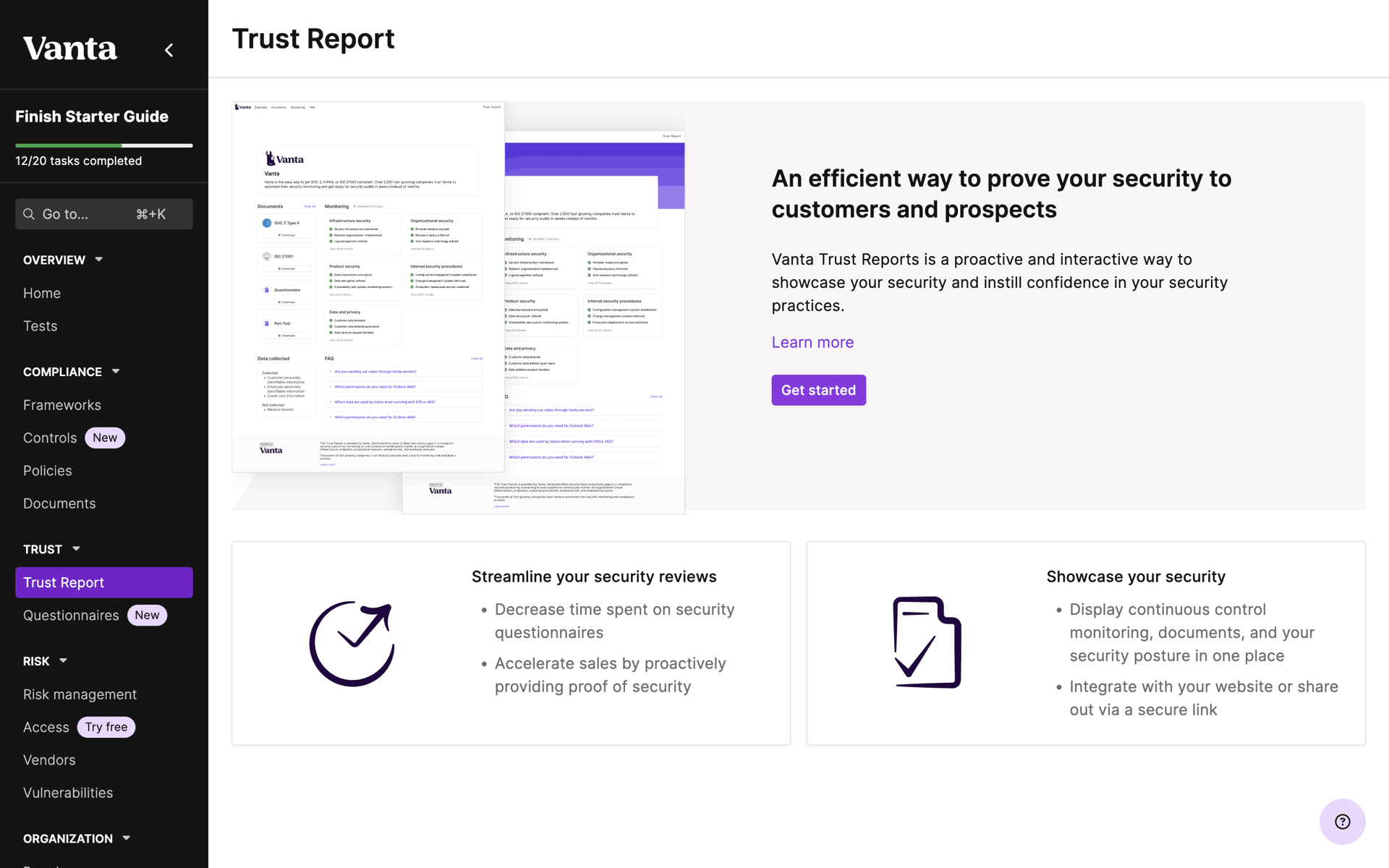Click 'Accelerate sales by proactively' bullet
This screenshot has width=1389, height=868.
point(611,675)
